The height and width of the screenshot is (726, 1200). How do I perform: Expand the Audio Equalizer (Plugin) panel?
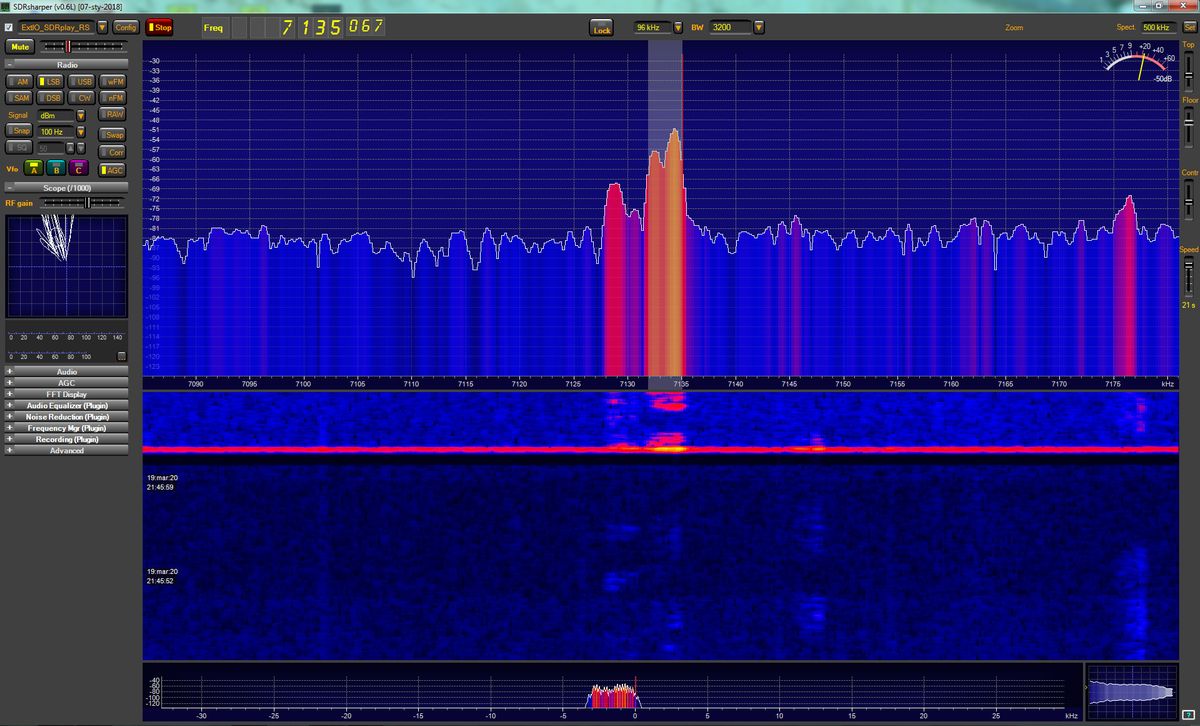click(67, 405)
